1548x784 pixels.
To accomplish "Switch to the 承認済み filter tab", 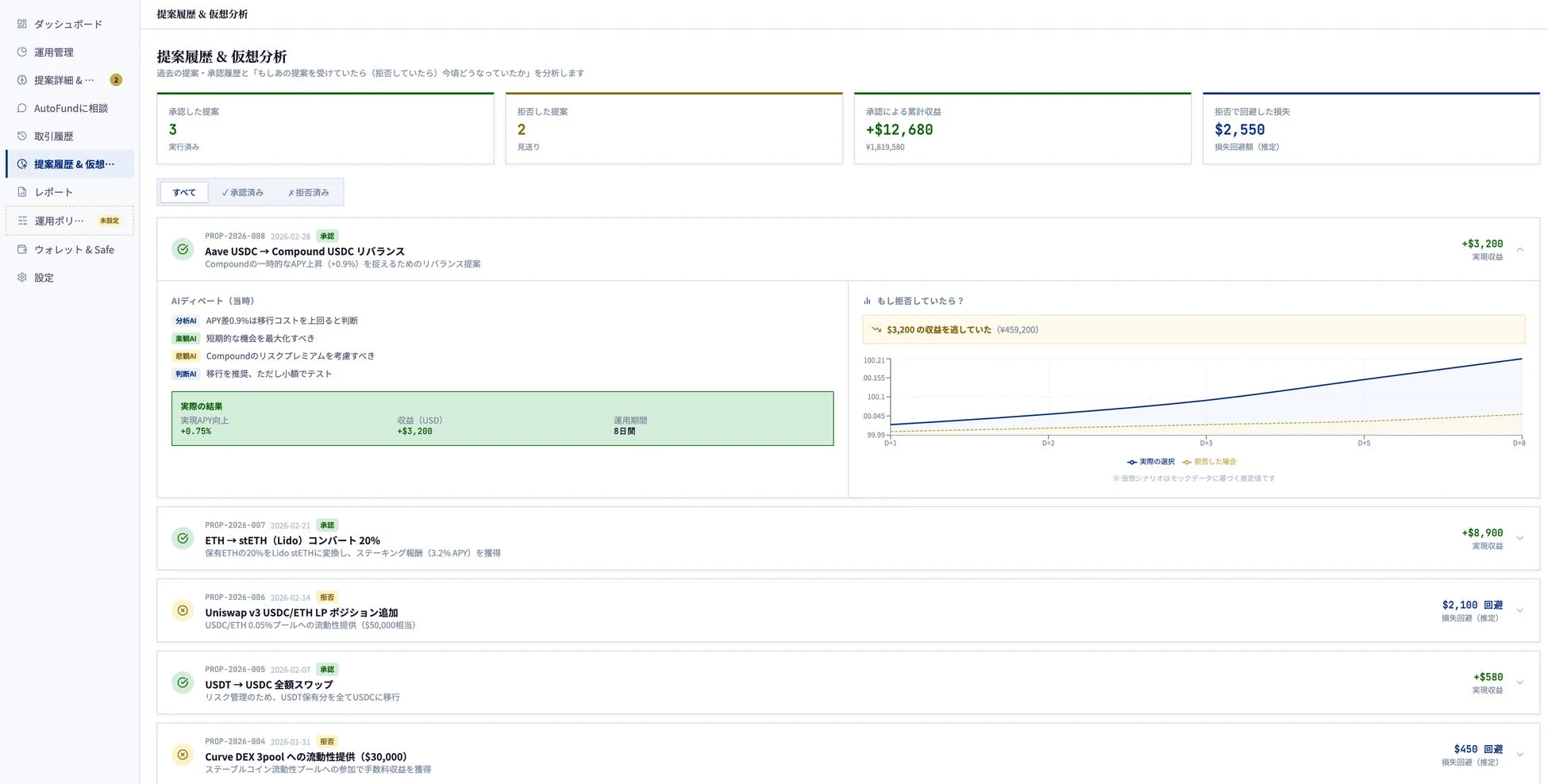I will click(243, 193).
